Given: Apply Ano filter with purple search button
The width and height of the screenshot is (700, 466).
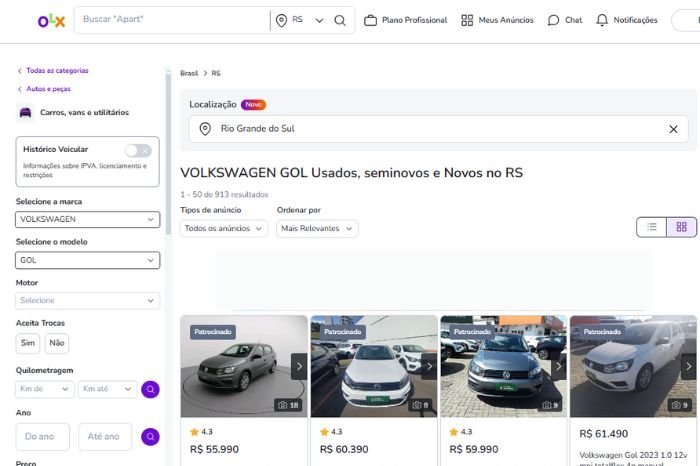Looking at the screenshot, I should (150, 437).
